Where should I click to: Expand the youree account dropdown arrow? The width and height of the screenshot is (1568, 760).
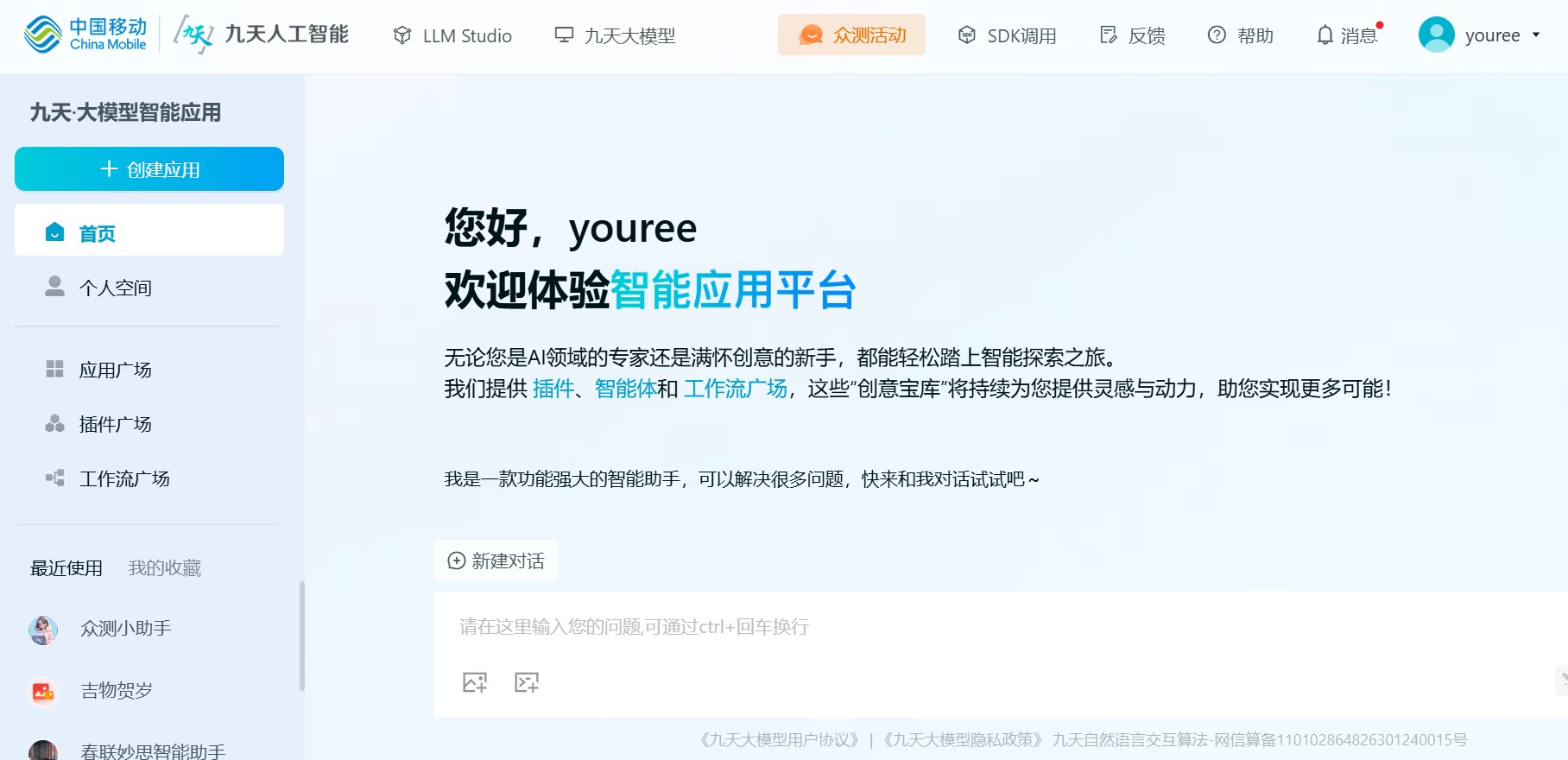click(1536, 35)
